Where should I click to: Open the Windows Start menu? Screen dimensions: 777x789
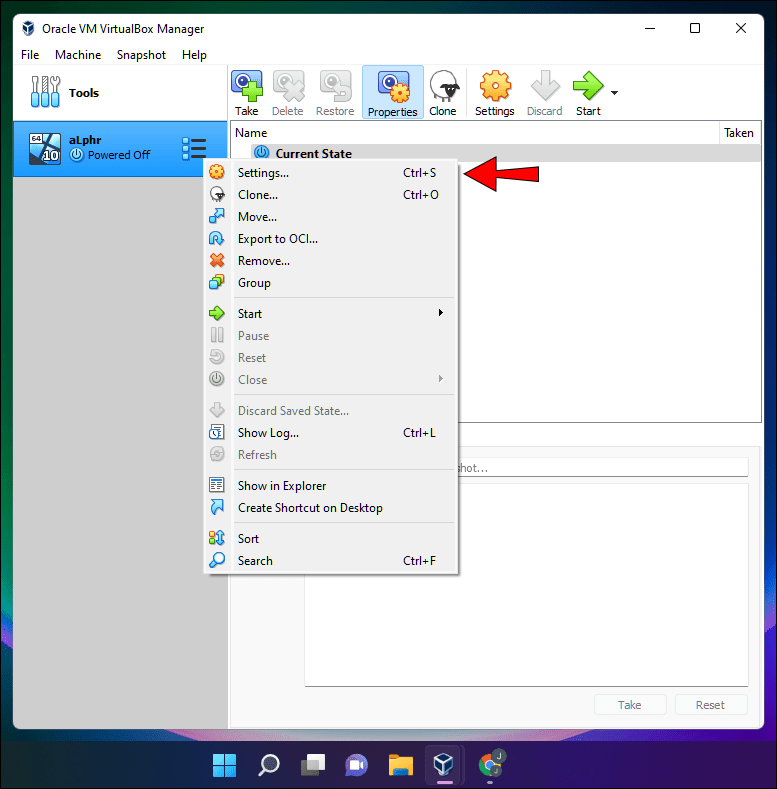[224, 765]
